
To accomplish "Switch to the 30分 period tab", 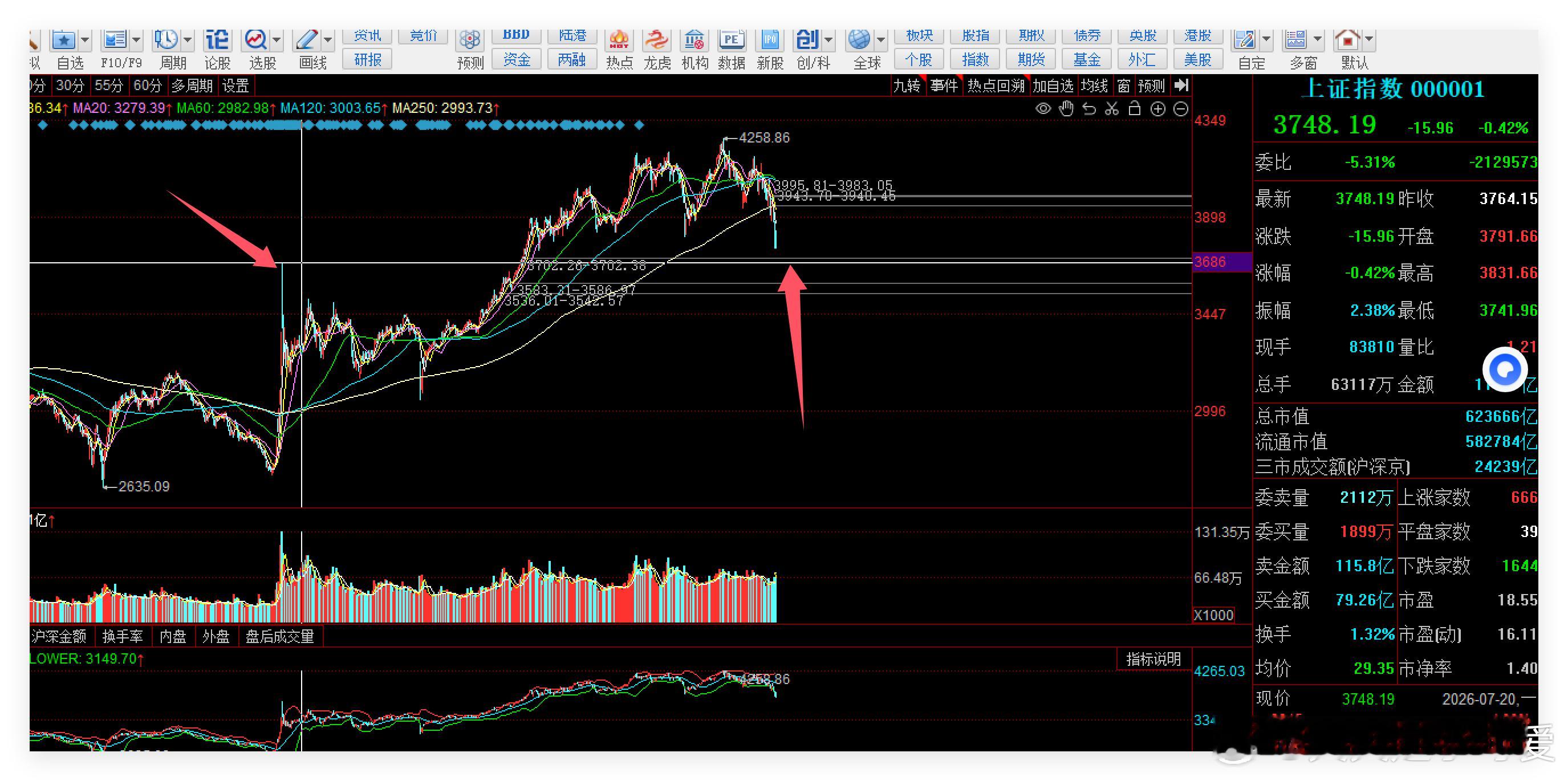I will pyautogui.click(x=70, y=86).
